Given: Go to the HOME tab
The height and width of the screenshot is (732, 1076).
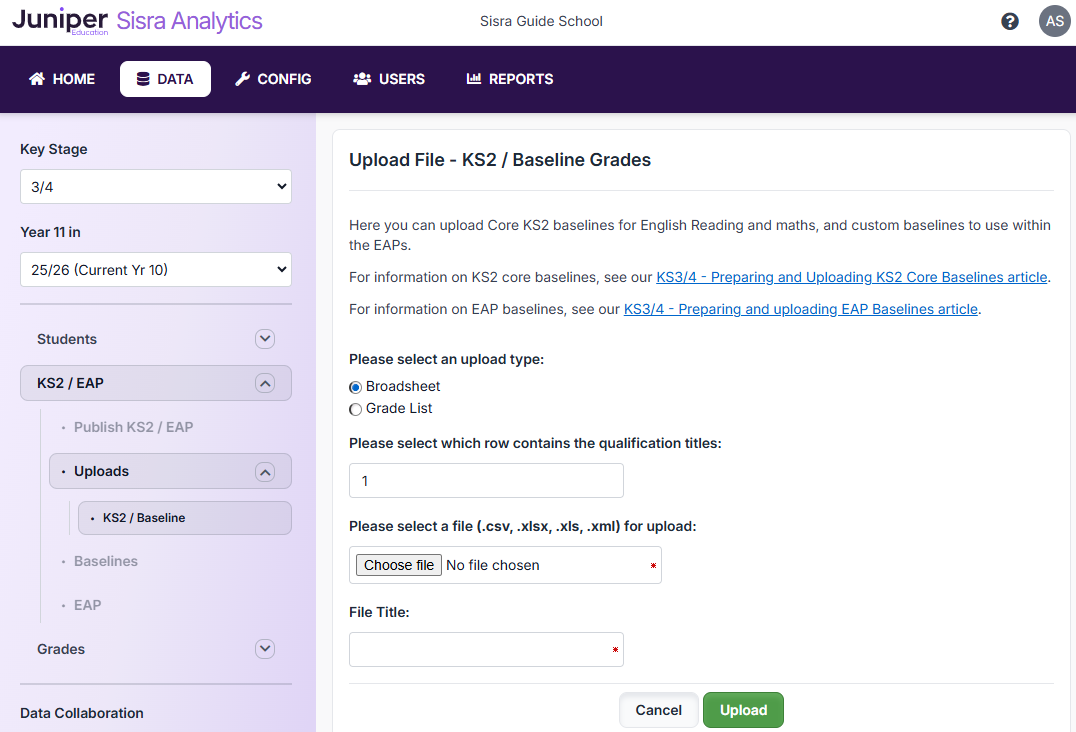Looking at the screenshot, I should (x=62, y=79).
